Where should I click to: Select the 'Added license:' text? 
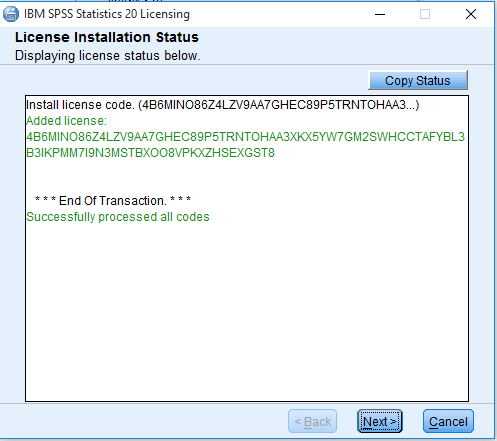tap(66, 121)
